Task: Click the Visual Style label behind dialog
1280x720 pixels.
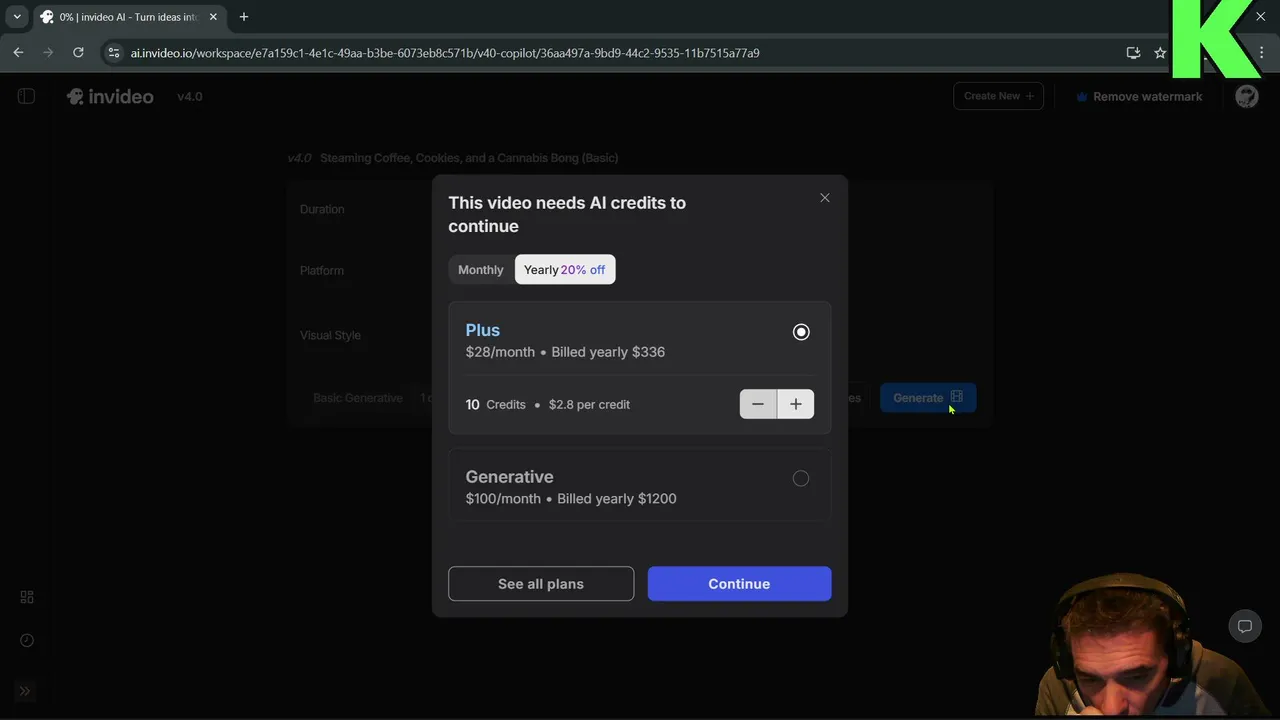Action: point(330,335)
